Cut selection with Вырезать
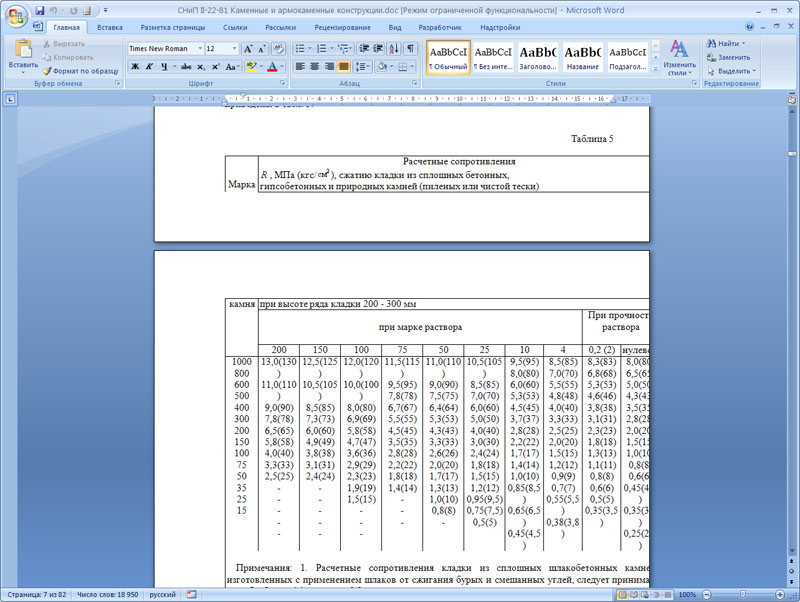The width and height of the screenshot is (800, 602). click(x=64, y=44)
